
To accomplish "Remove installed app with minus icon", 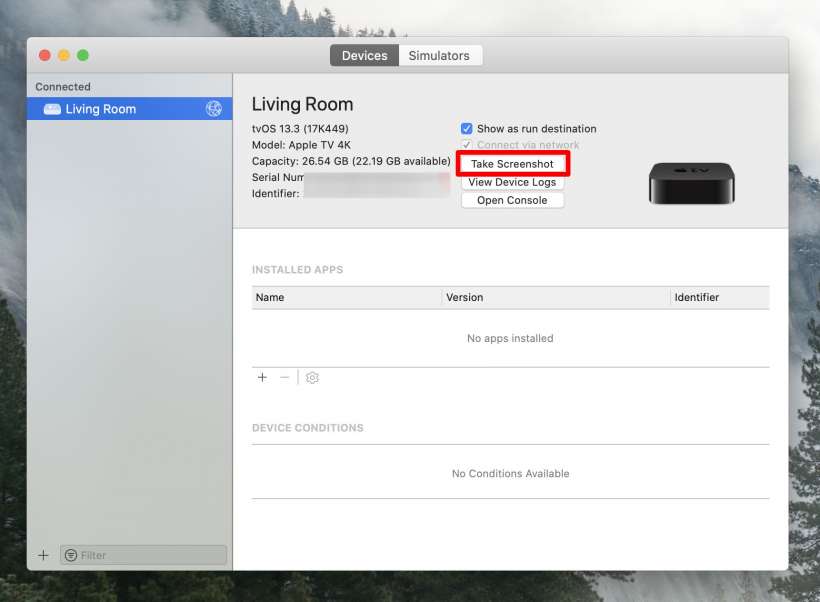I will click(284, 377).
